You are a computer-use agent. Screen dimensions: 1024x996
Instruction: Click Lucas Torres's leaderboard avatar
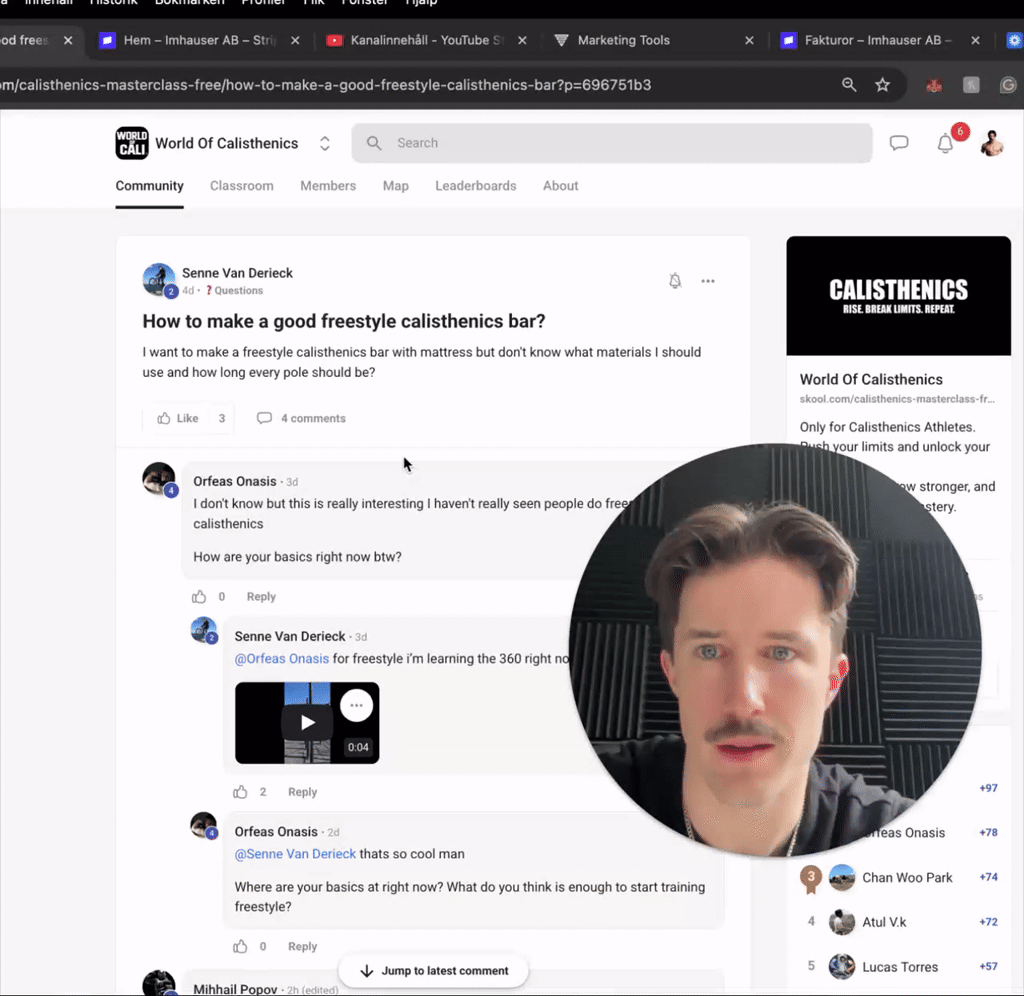(x=842, y=967)
